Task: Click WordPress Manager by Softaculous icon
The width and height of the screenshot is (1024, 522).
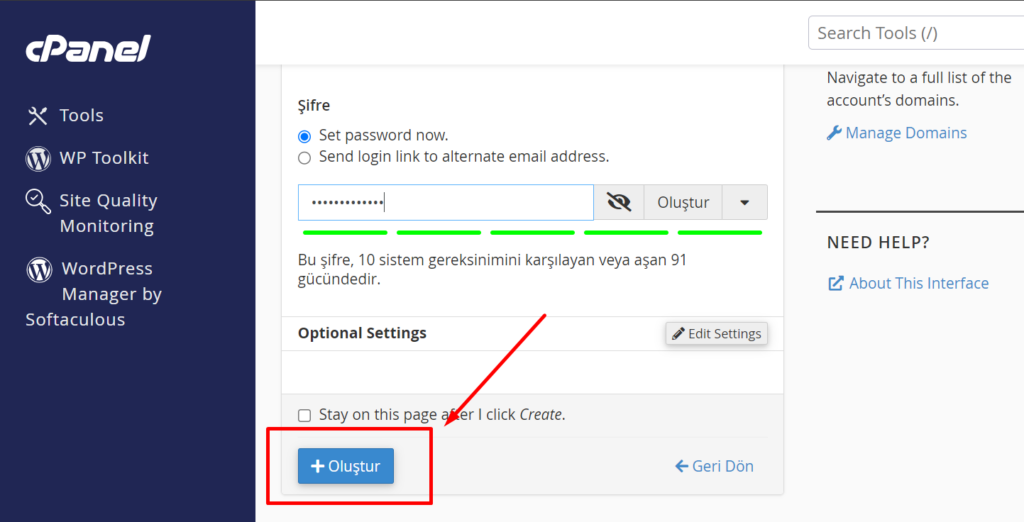Action: (x=39, y=269)
